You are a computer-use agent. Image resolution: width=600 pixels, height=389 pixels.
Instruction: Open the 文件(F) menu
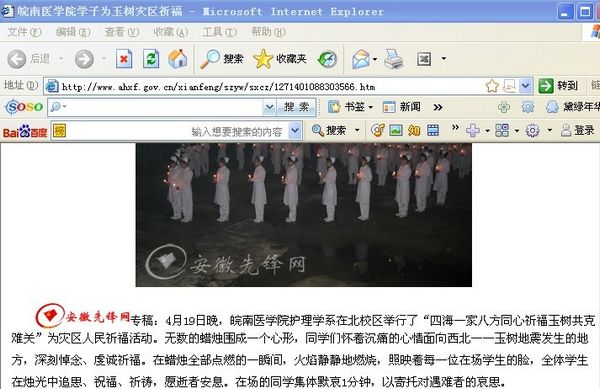point(24,32)
